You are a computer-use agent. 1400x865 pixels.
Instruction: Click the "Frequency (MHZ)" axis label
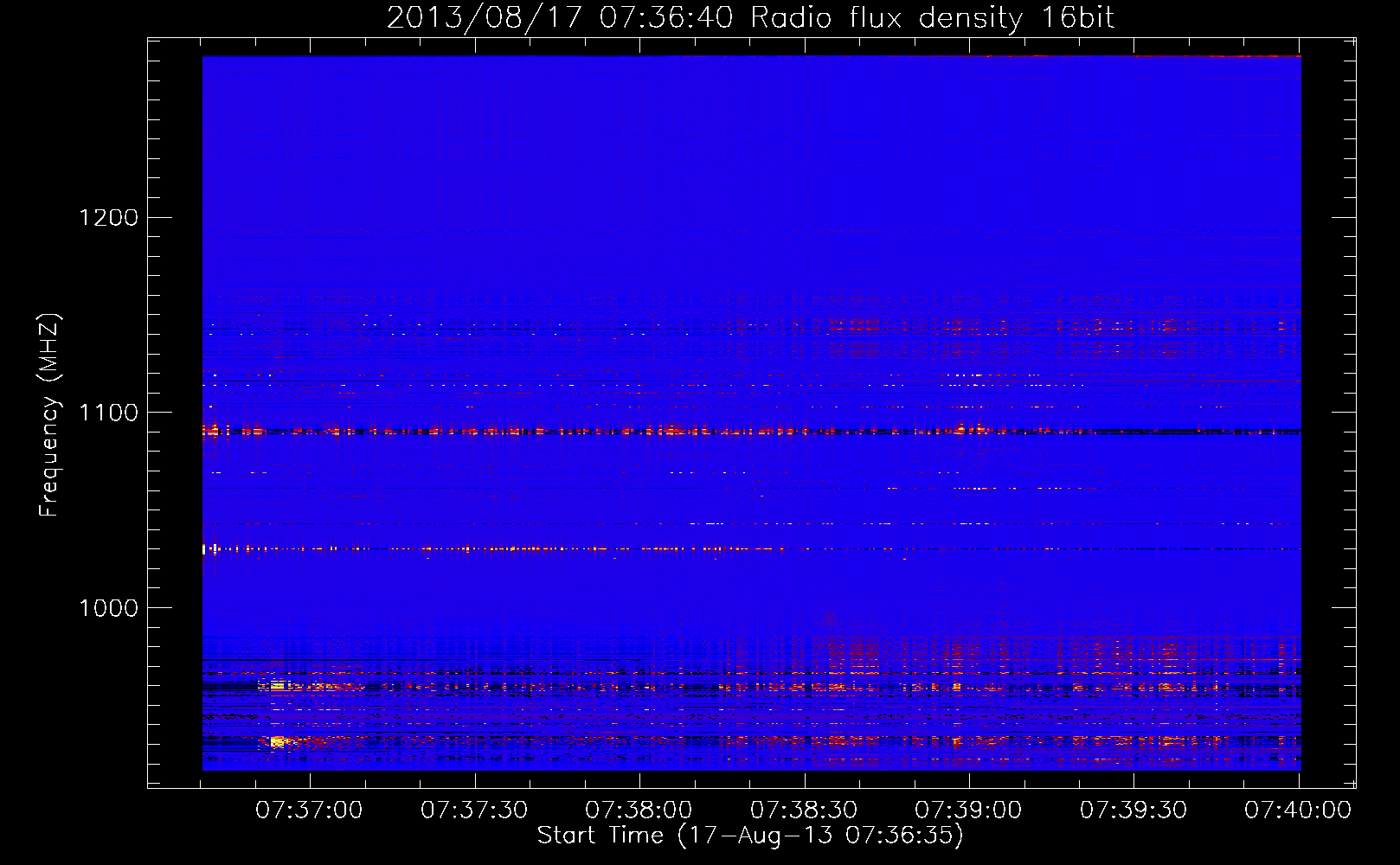(48, 414)
